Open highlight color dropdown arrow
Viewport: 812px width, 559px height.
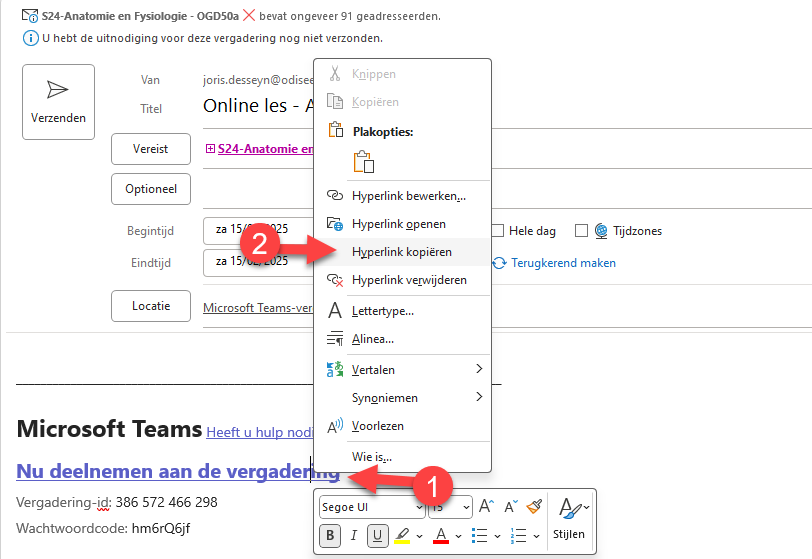point(419,536)
